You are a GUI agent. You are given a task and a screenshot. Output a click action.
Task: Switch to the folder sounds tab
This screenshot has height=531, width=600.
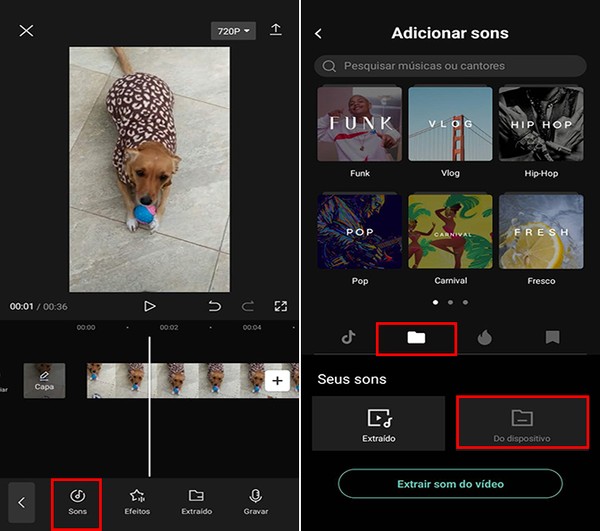[x=416, y=337]
